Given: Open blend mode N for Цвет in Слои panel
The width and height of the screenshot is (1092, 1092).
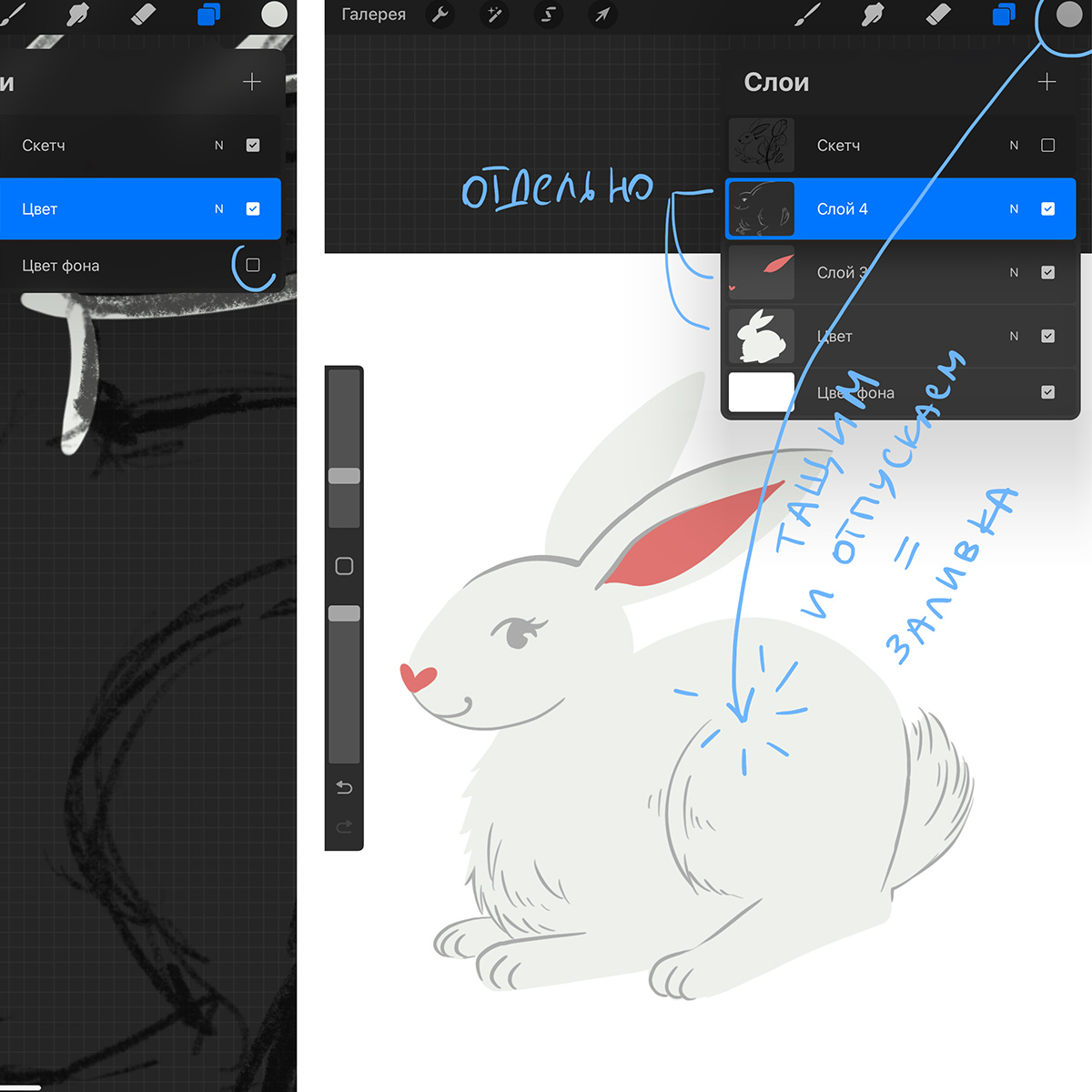Looking at the screenshot, I should click(1014, 337).
